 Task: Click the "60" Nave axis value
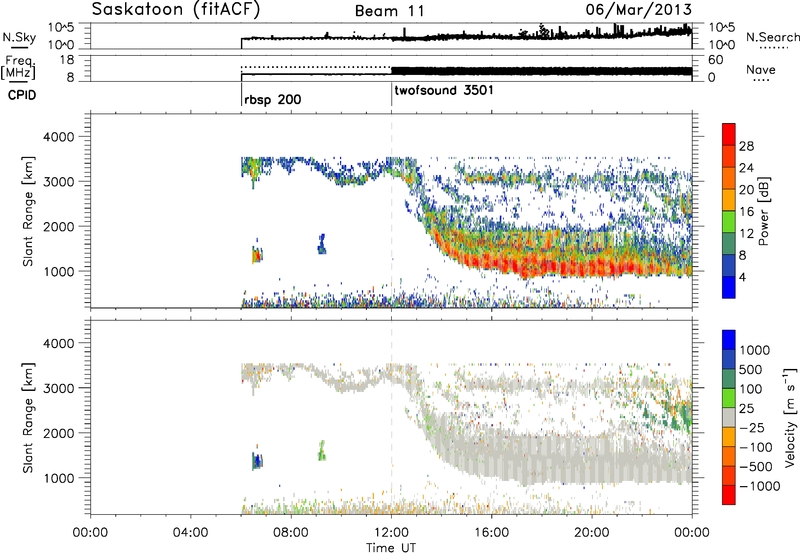pyautogui.click(x=715, y=60)
